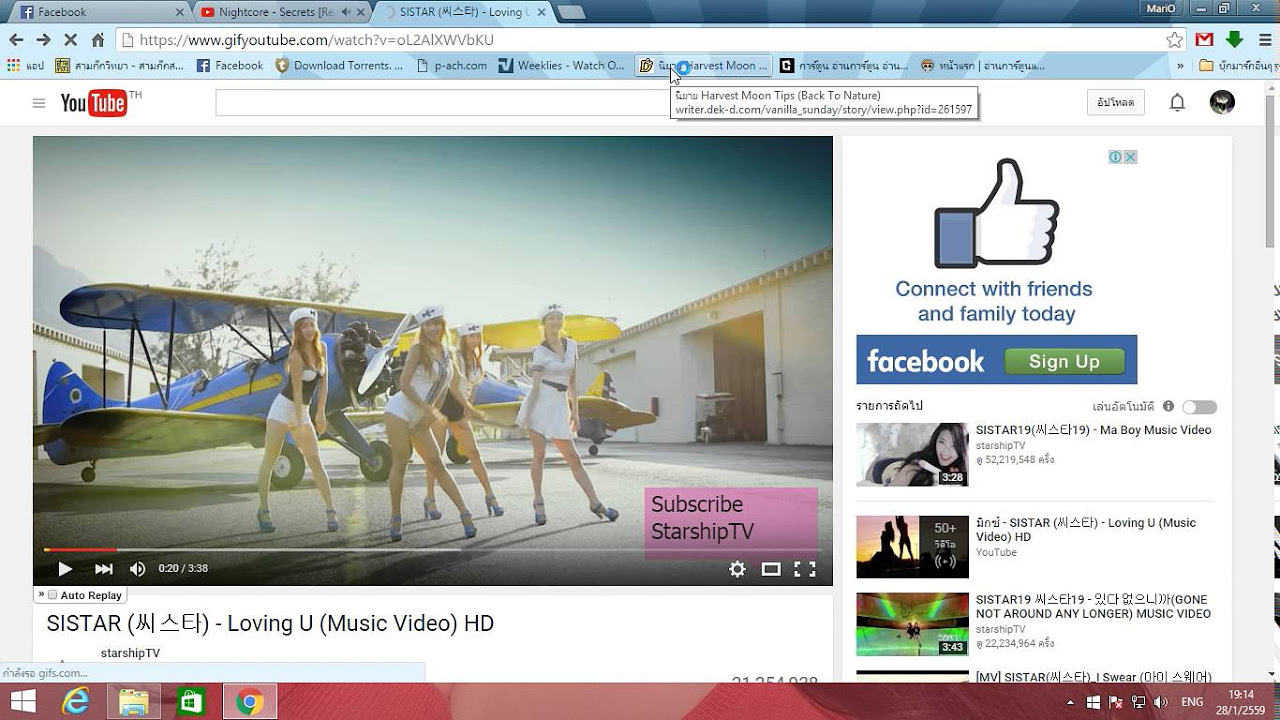The image size is (1280, 720).
Task: Switch to the Nightcore - Secrets tab
Action: (281, 12)
